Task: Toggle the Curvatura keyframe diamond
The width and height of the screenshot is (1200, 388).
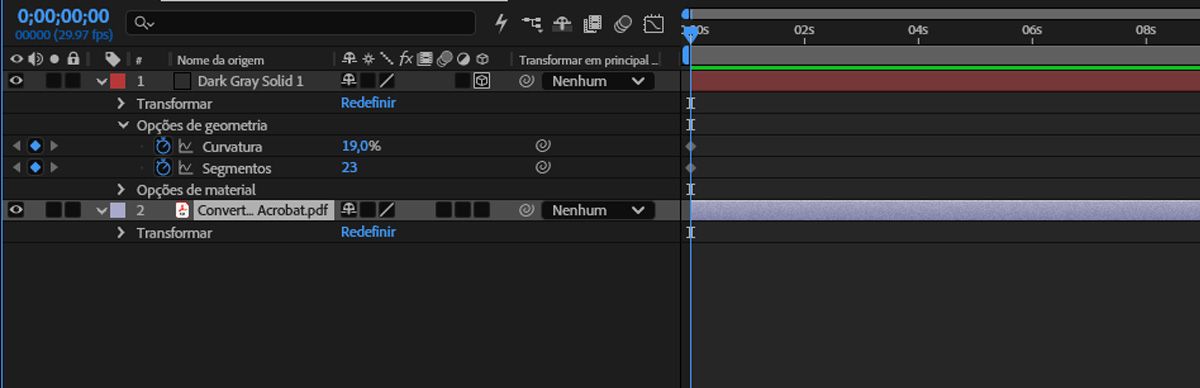Action: [x=35, y=146]
